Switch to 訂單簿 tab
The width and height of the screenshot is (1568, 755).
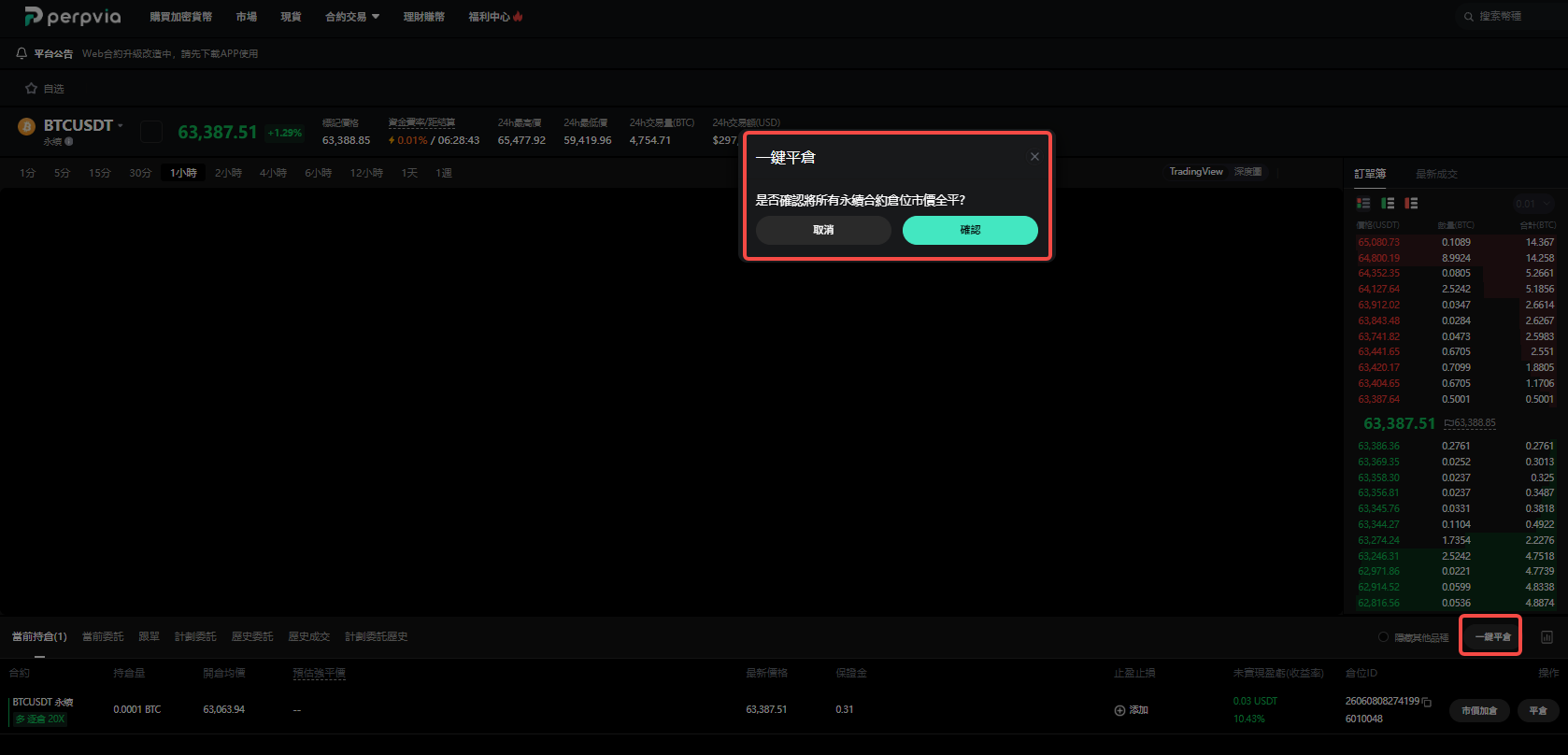coord(1370,174)
